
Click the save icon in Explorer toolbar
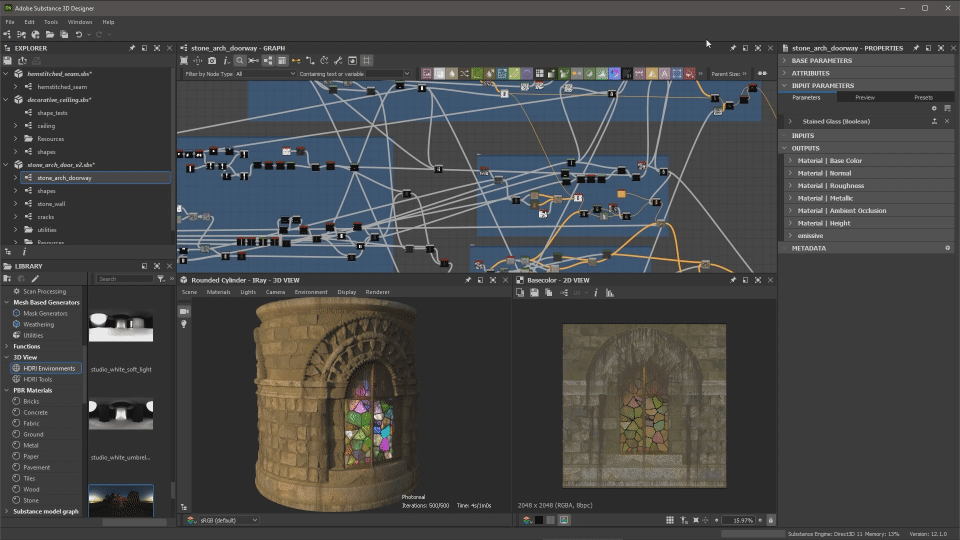pos(8,61)
